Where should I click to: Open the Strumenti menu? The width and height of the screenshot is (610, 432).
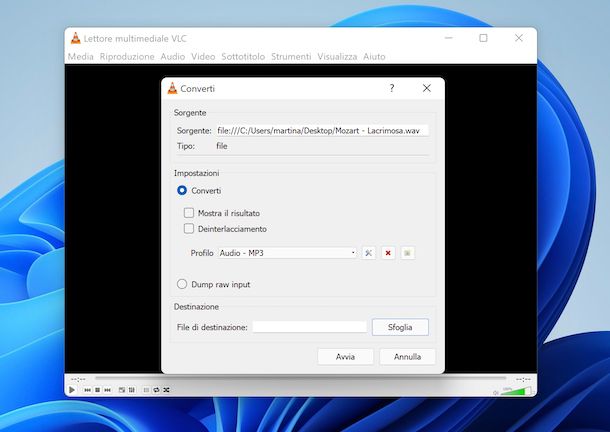click(291, 56)
